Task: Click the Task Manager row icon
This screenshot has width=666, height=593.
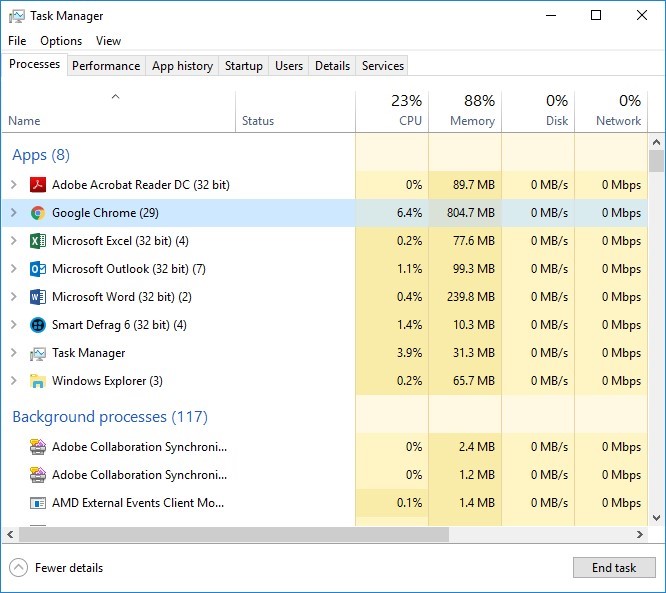Action: [38, 353]
